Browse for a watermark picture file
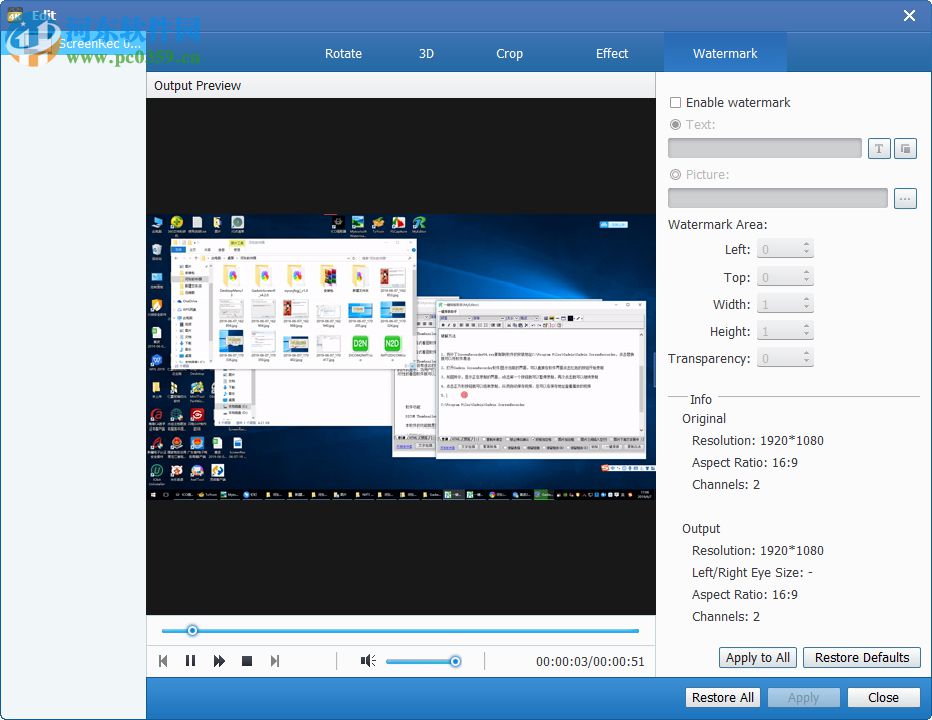Image resolution: width=932 pixels, height=720 pixels. (x=904, y=198)
